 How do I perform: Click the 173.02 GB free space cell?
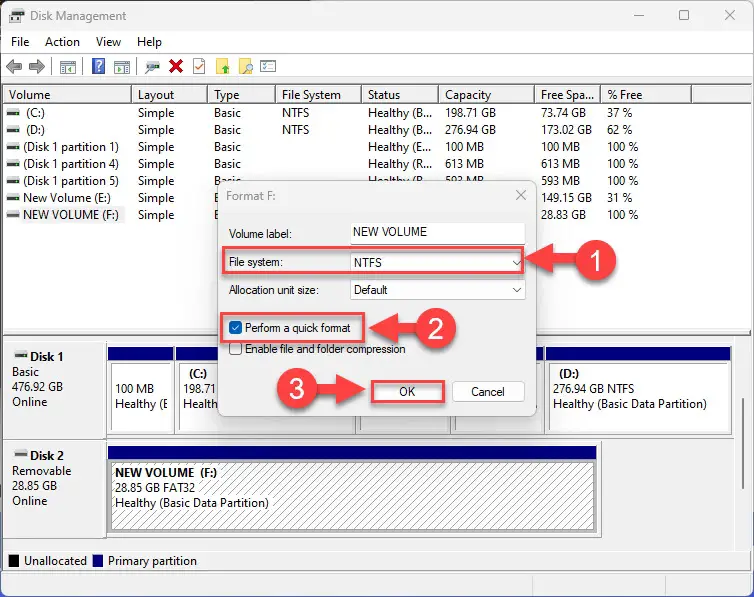pyautogui.click(x=566, y=130)
